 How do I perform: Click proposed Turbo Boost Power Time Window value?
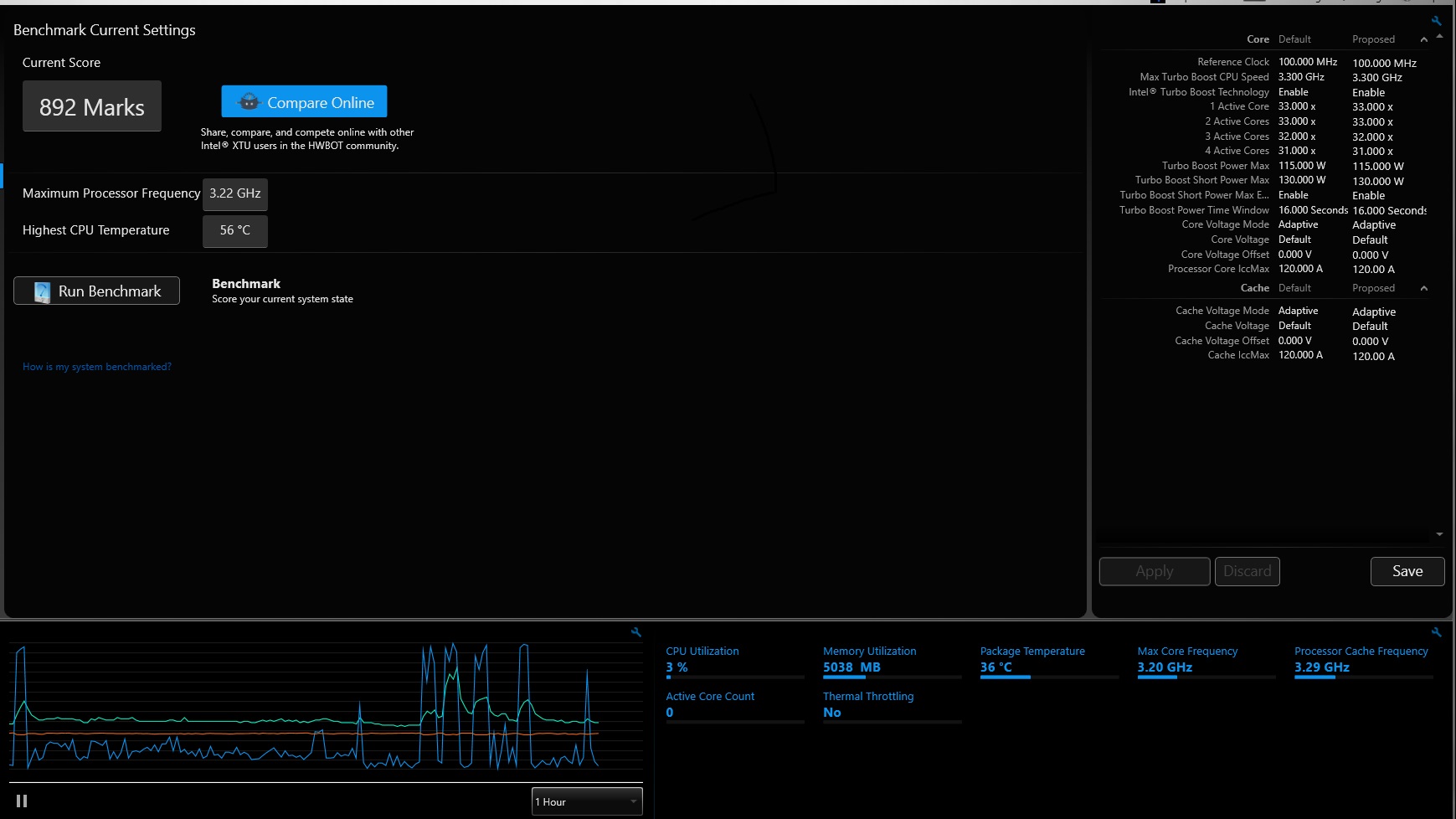click(1389, 210)
